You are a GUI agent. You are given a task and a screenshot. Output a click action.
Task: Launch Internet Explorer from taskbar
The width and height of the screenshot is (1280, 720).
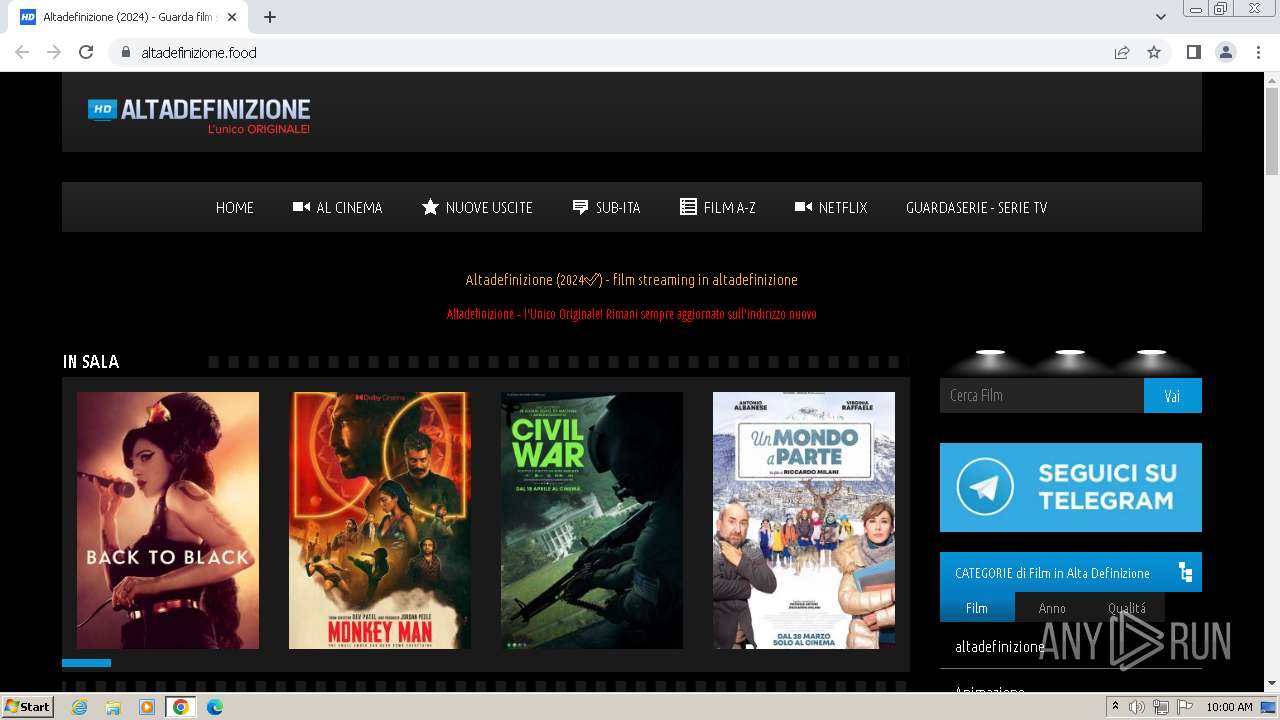(x=79, y=707)
